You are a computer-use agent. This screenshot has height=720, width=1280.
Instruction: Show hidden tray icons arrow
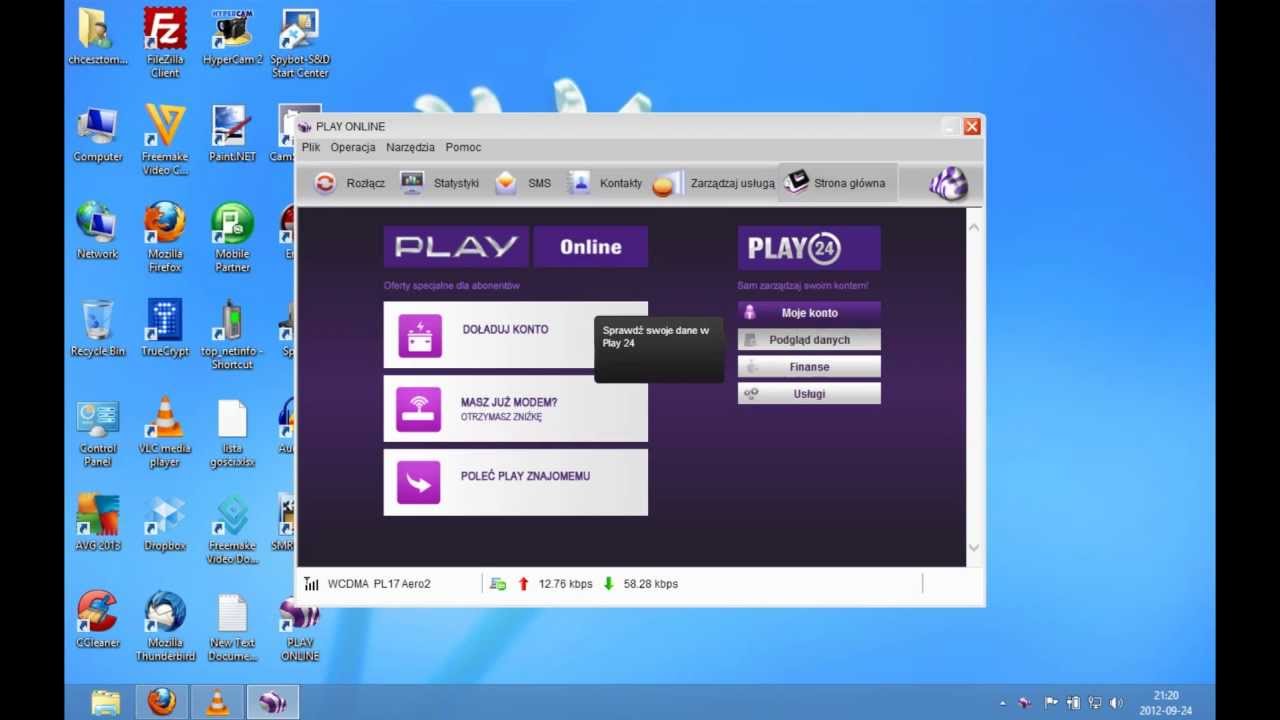tap(1003, 703)
